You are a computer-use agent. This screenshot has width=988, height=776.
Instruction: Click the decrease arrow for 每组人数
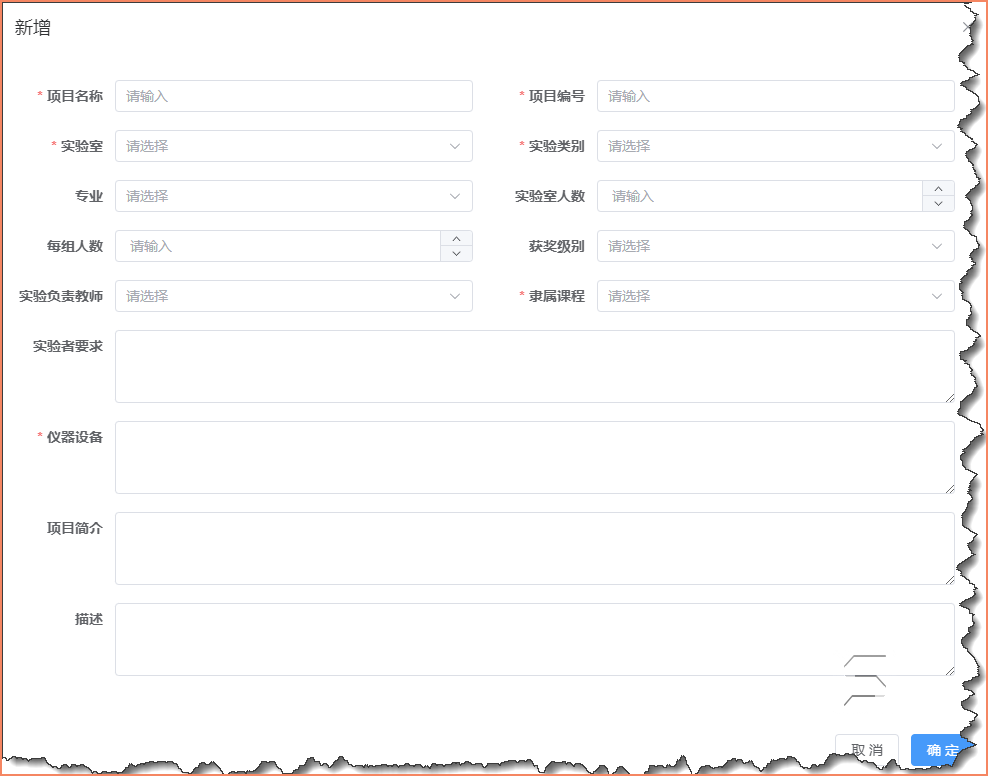(456, 252)
